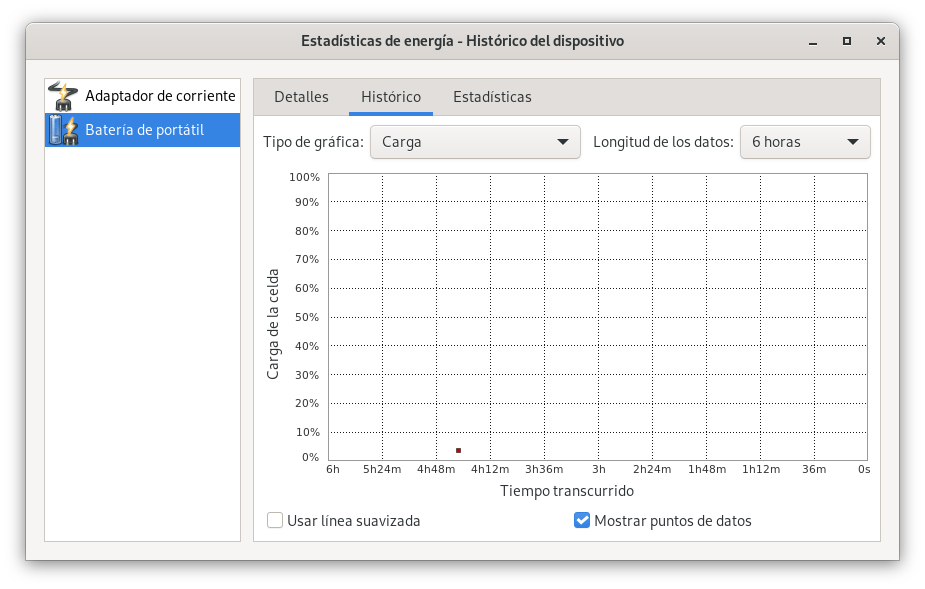Click the Usar línea suavizada label
Image resolution: width=925 pixels, height=589 pixels.
click(353, 520)
